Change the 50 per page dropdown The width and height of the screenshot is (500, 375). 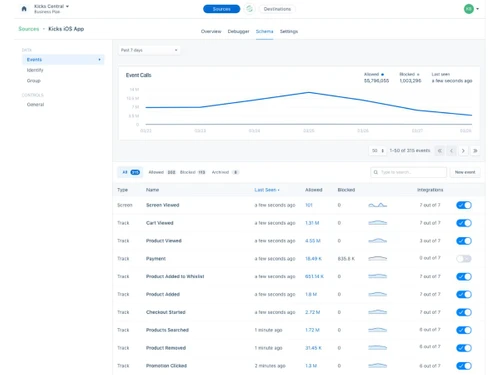(378, 151)
